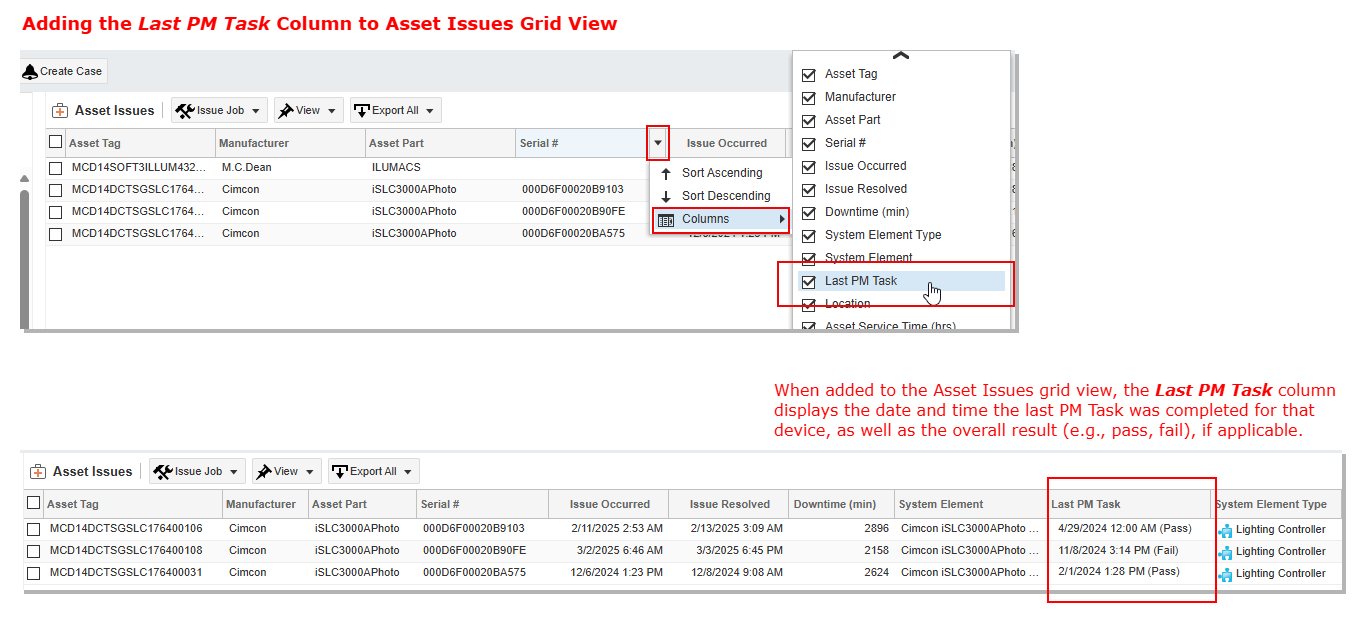
Task: Click the pin icon on bottom View button
Action: 264,472
